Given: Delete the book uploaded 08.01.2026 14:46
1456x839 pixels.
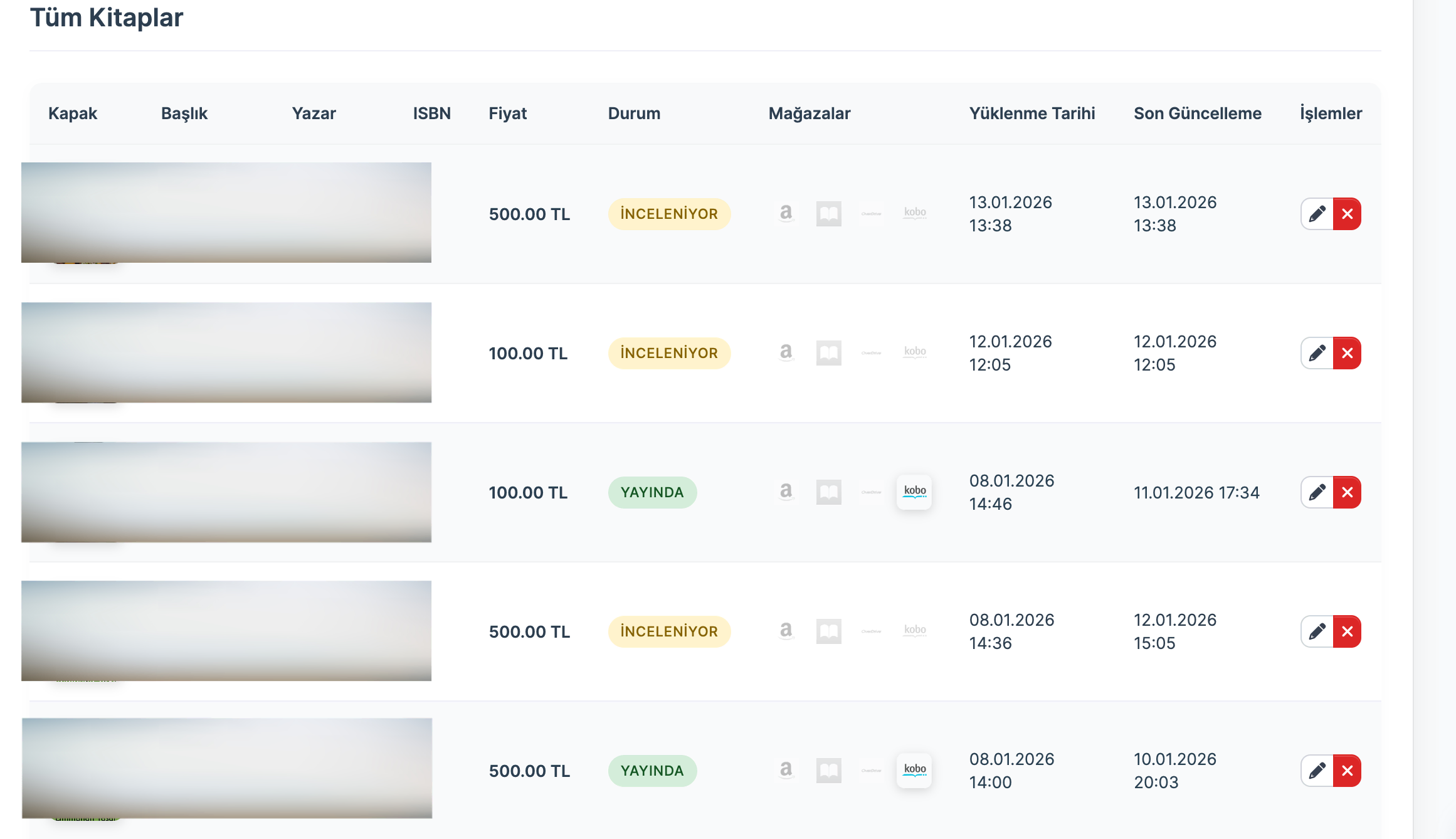Looking at the screenshot, I should point(1347,492).
